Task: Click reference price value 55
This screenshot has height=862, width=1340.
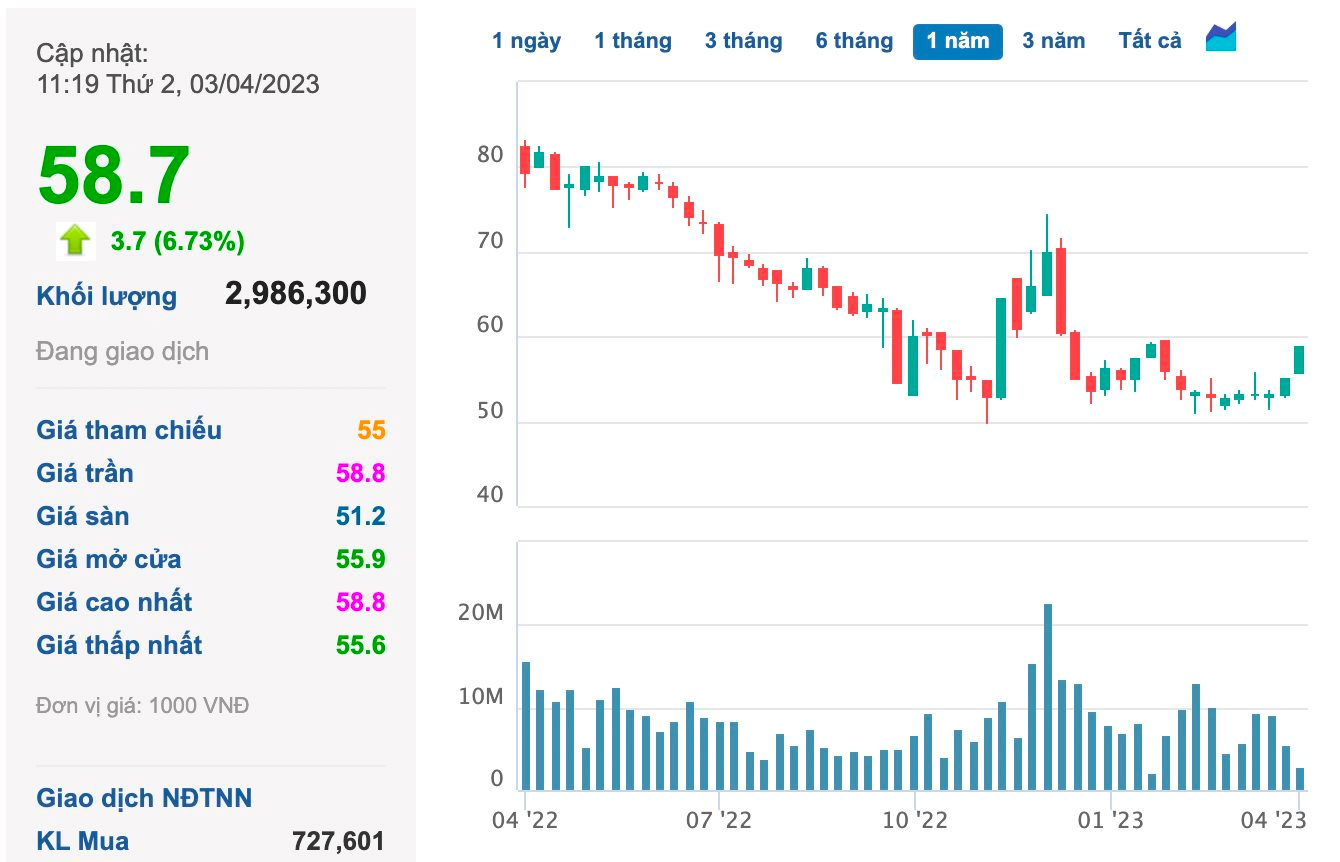Action: [x=371, y=431]
